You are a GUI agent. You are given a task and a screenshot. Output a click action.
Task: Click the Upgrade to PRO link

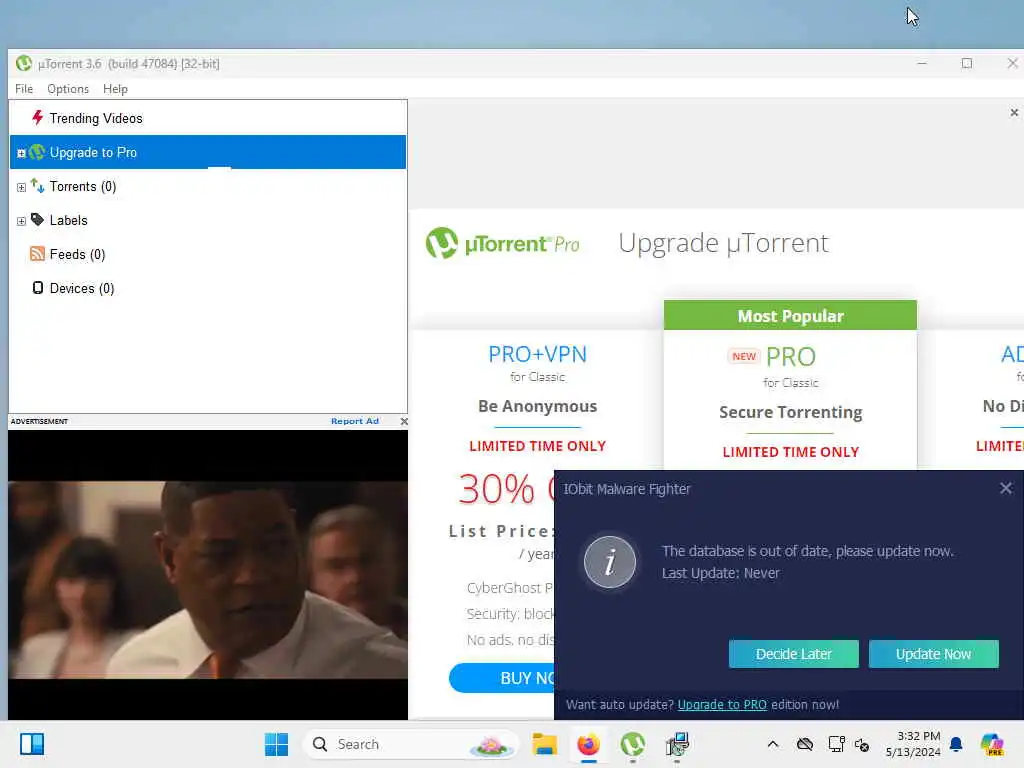click(722, 705)
